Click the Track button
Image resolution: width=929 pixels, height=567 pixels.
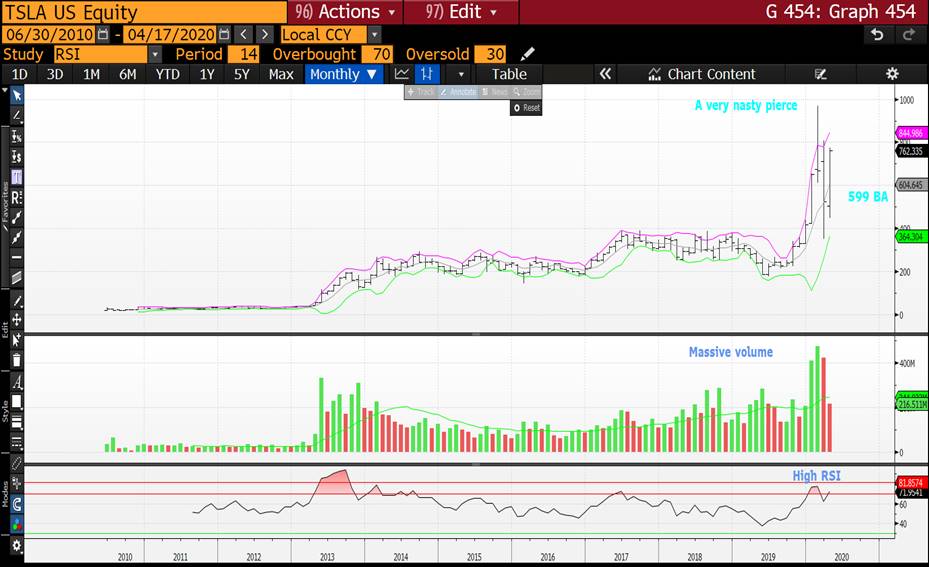tap(421, 92)
